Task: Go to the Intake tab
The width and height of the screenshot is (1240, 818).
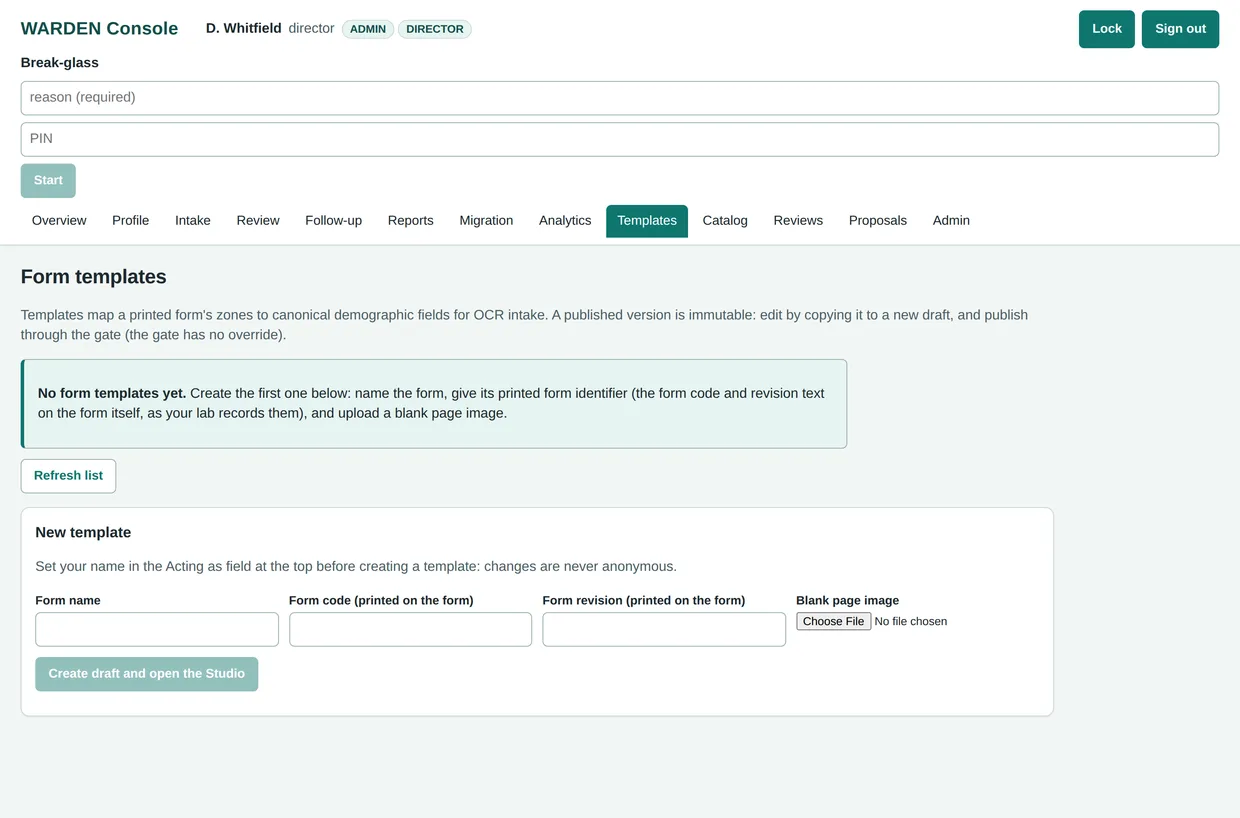Action: coord(193,221)
